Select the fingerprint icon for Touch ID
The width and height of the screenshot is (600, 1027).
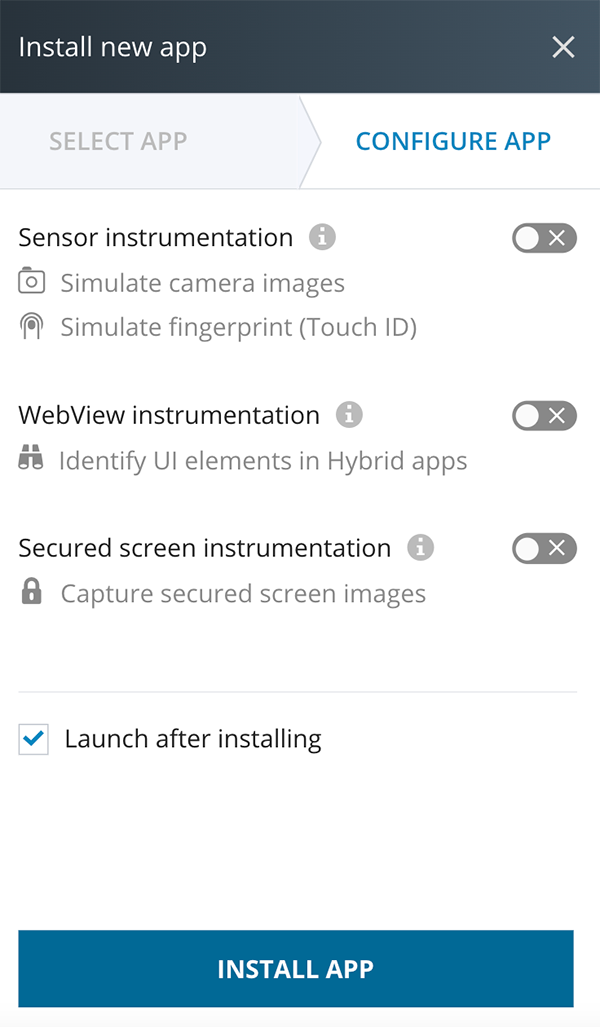click(31, 327)
